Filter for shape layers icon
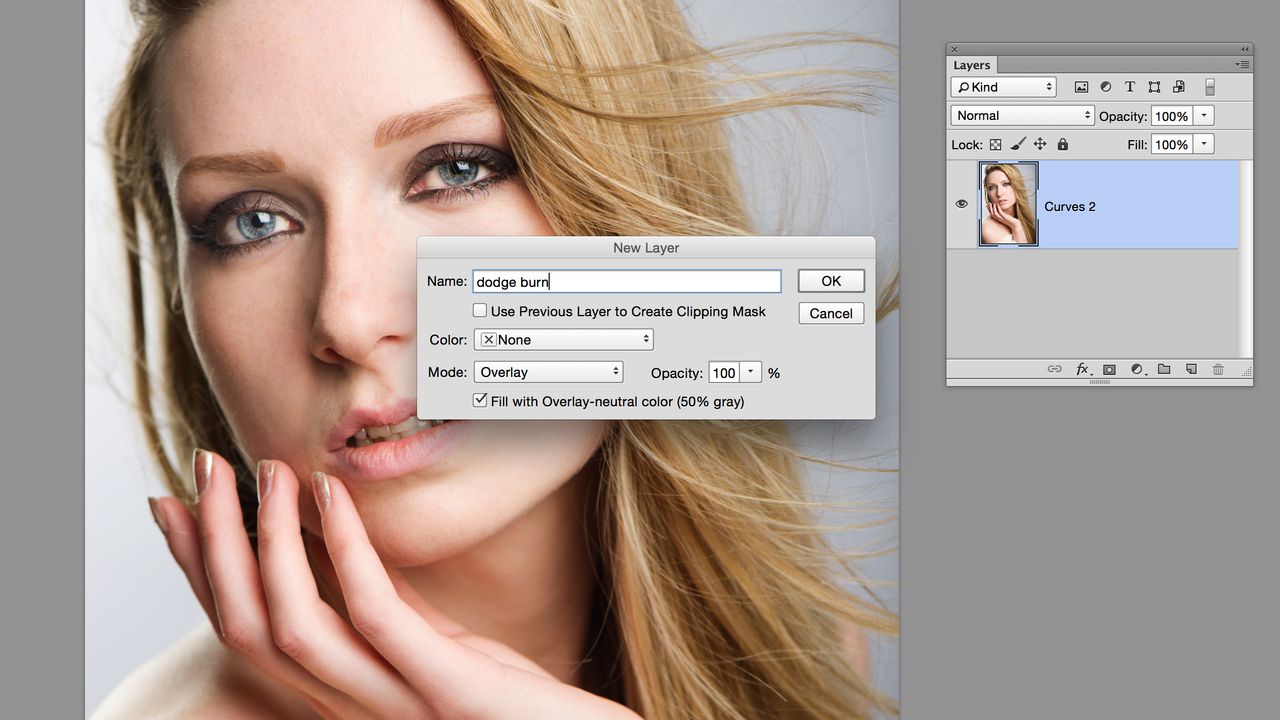 (x=1154, y=87)
